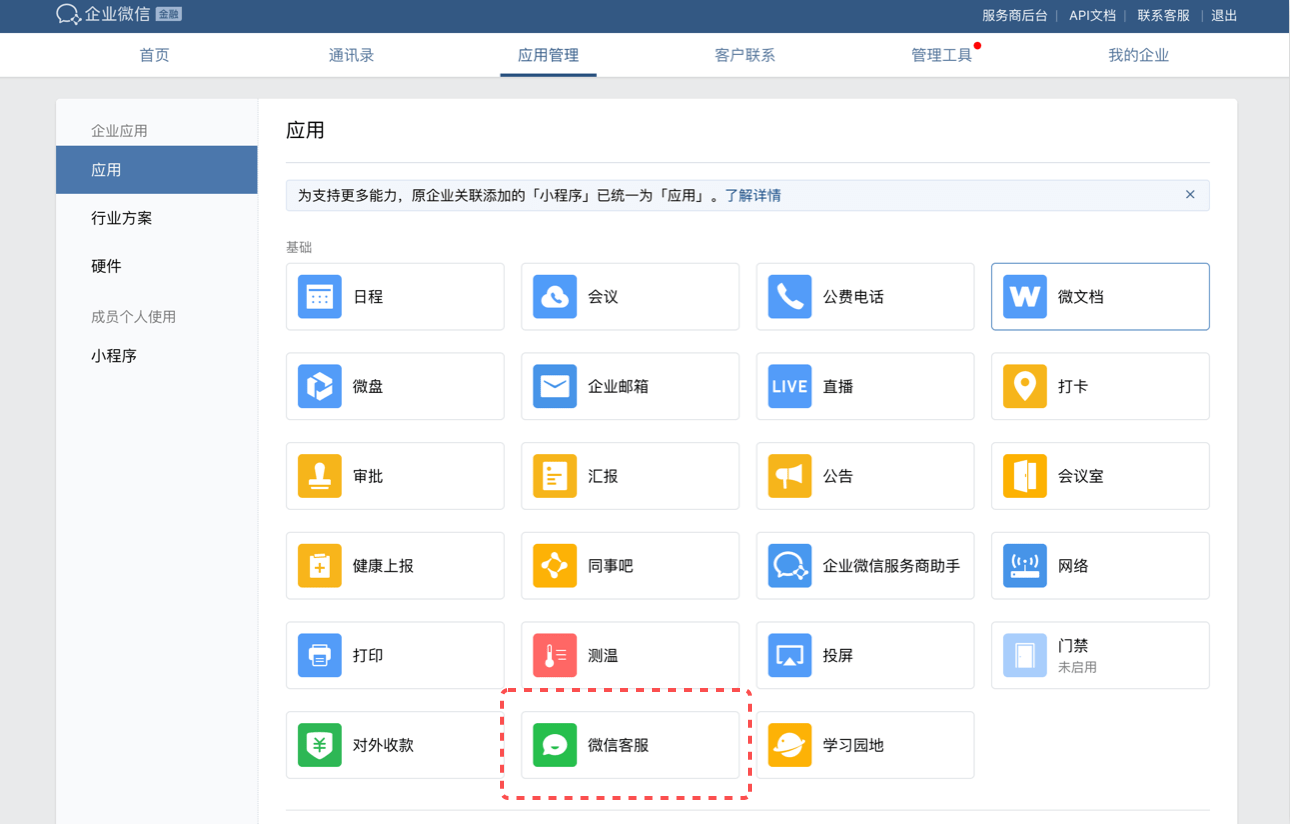Click the 企业微信 logo in header

tap(102, 14)
